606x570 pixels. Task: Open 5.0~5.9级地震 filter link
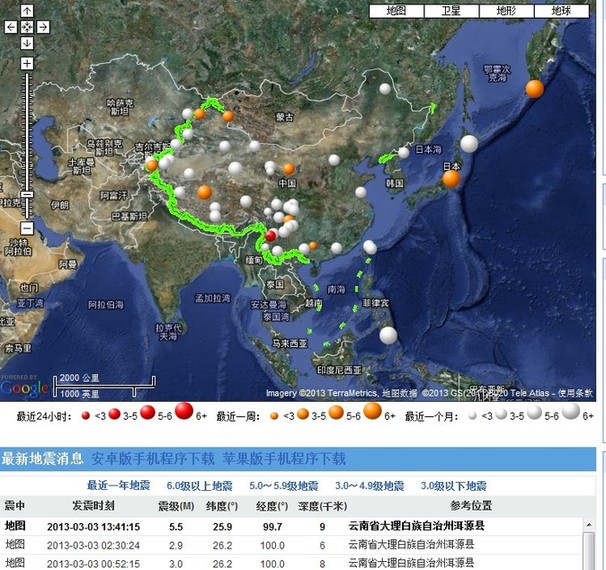pos(284,486)
